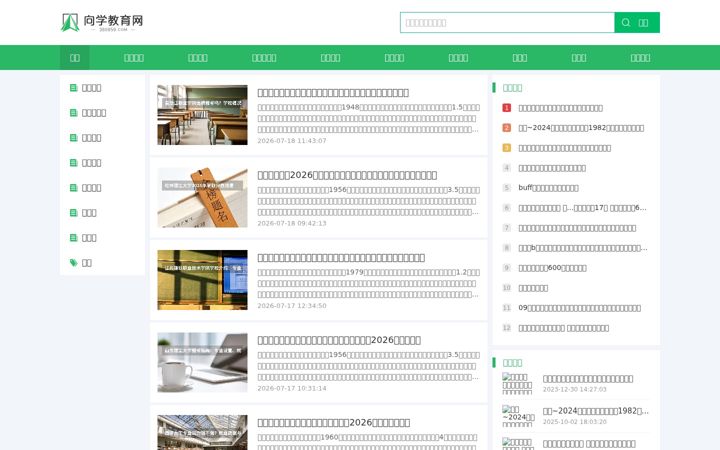This screenshot has height=450, width=720.
Task: Click the article summary mentioning 1960
Action: pyautogui.click(x=368, y=442)
